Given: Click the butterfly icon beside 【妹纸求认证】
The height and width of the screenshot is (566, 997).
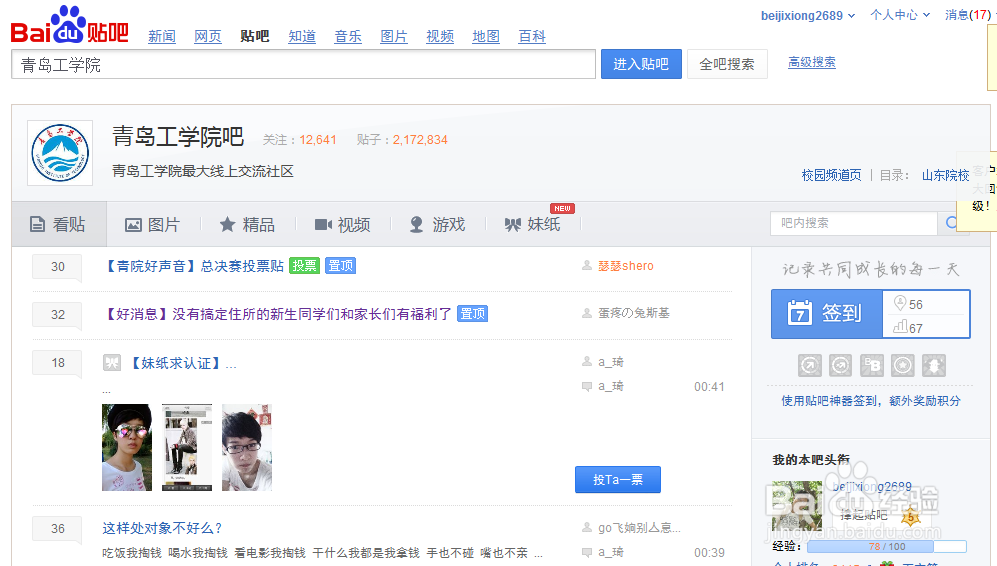Looking at the screenshot, I should coord(112,363).
